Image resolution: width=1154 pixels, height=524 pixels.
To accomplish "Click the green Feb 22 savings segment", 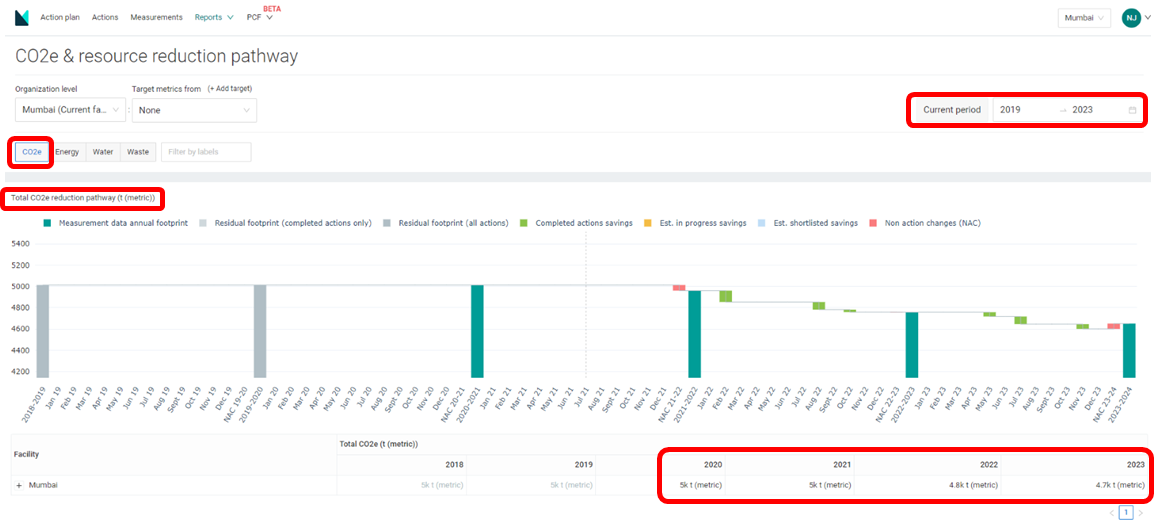I will click(726, 296).
